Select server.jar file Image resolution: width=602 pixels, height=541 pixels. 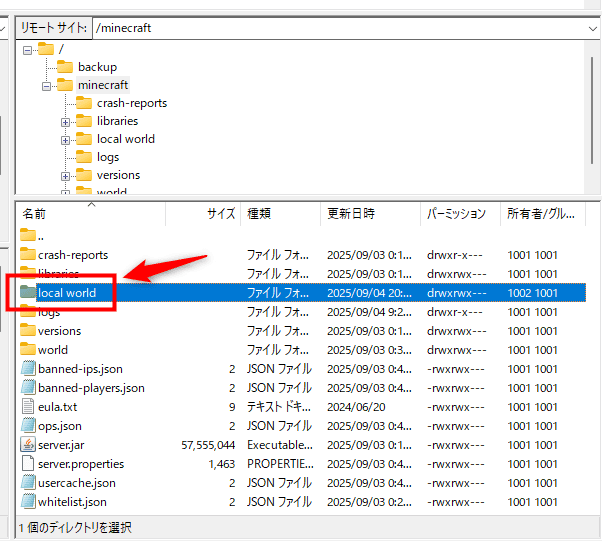coord(61,445)
